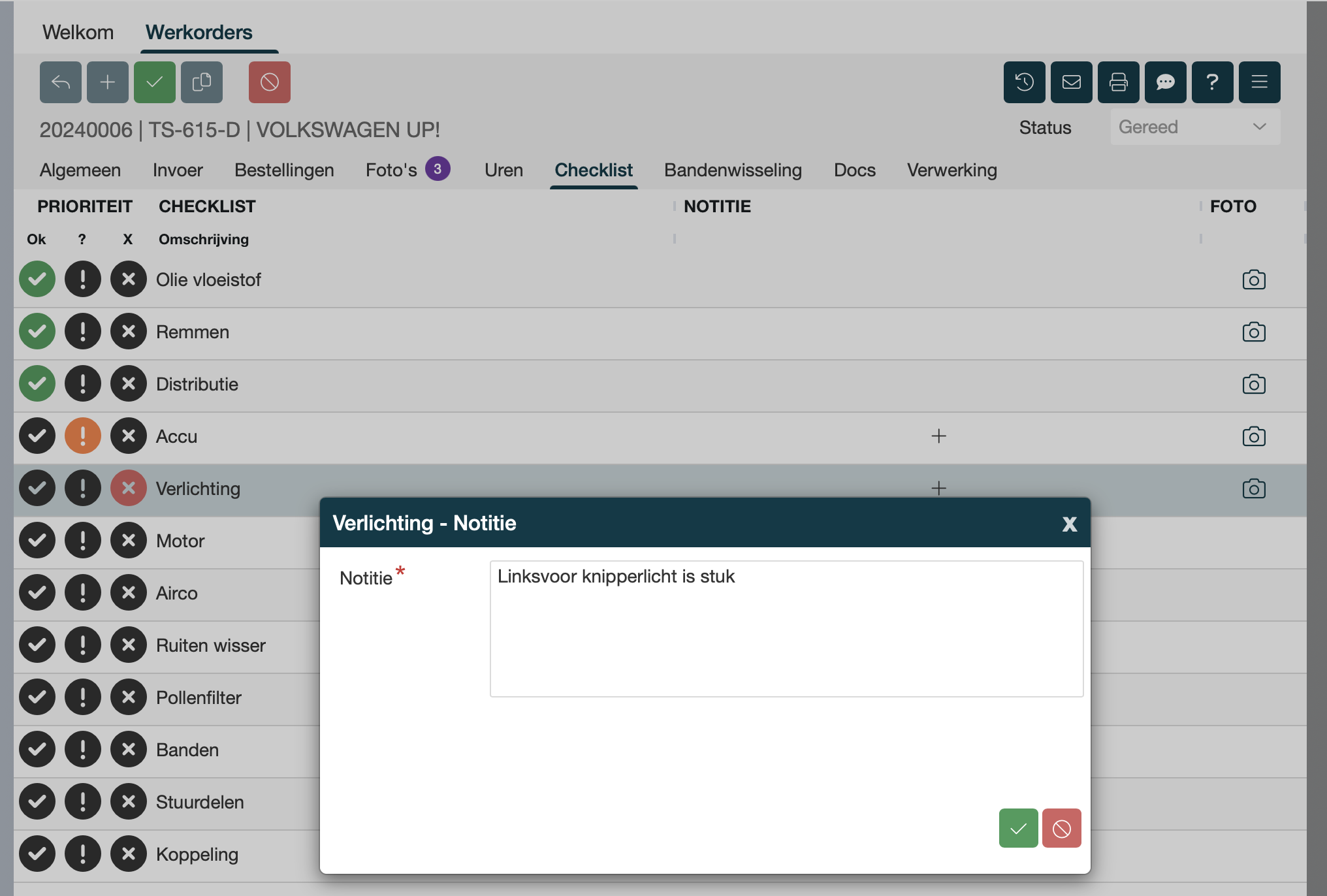Screen dimensions: 1327x896
Task: Click into the Notitie text area
Action: click(x=786, y=628)
